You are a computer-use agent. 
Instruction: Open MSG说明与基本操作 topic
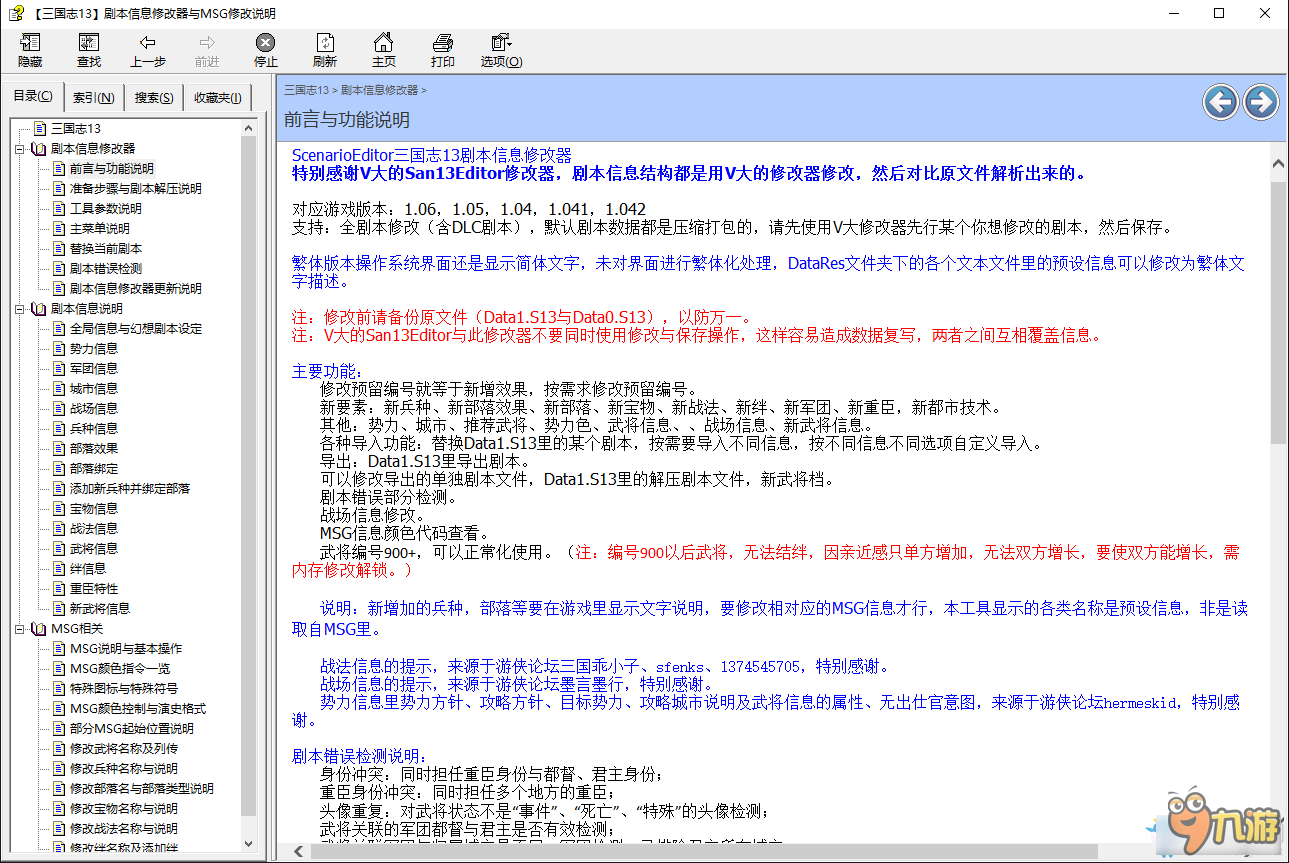[126, 649]
